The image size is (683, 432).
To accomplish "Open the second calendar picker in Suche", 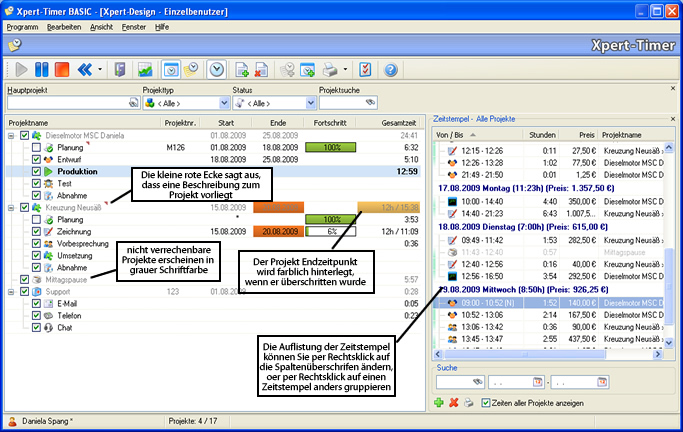I will point(602,382).
